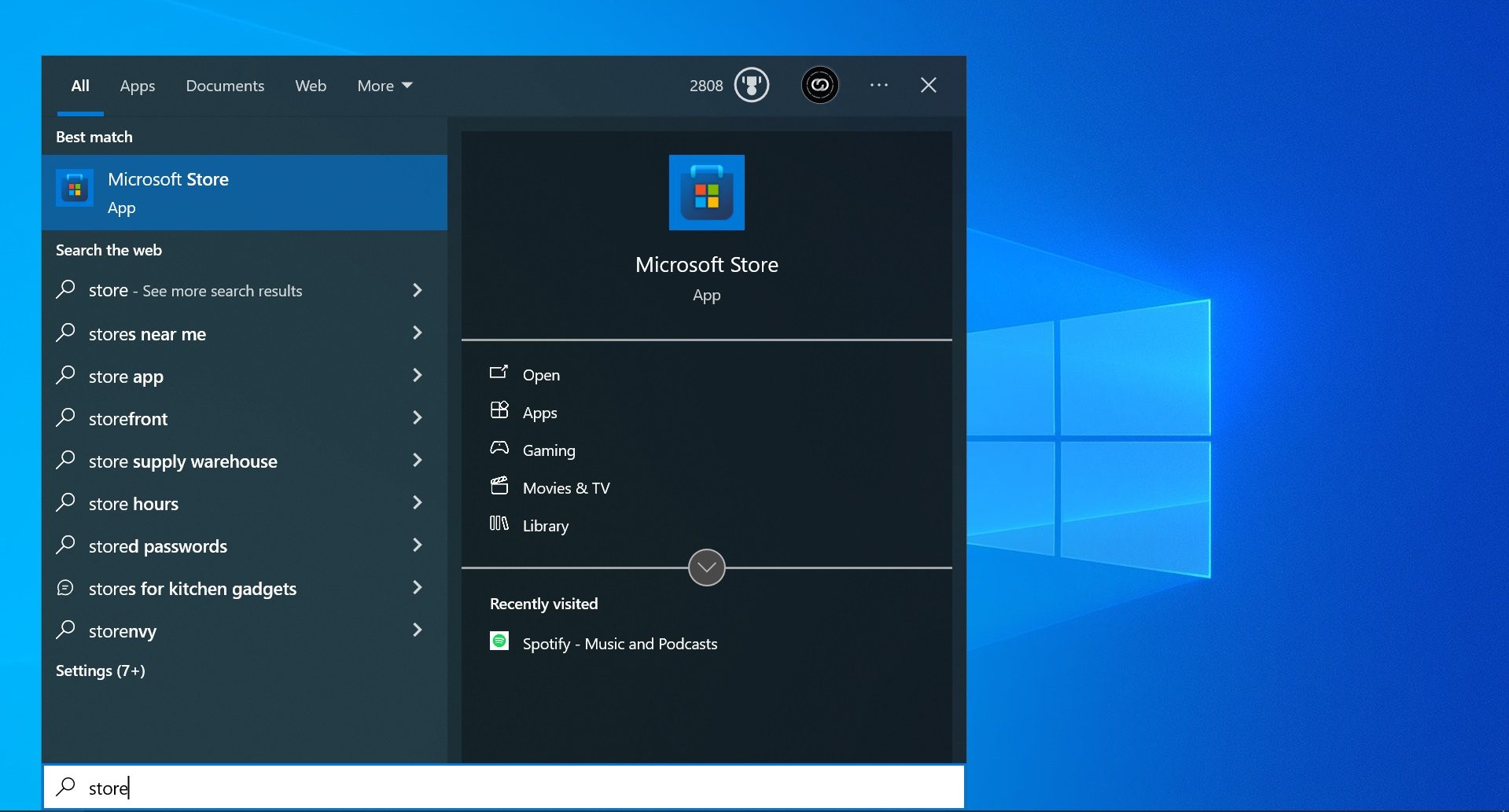1509x812 pixels.
Task: Open Spotify - Music and Podcasts
Action: click(x=620, y=644)
